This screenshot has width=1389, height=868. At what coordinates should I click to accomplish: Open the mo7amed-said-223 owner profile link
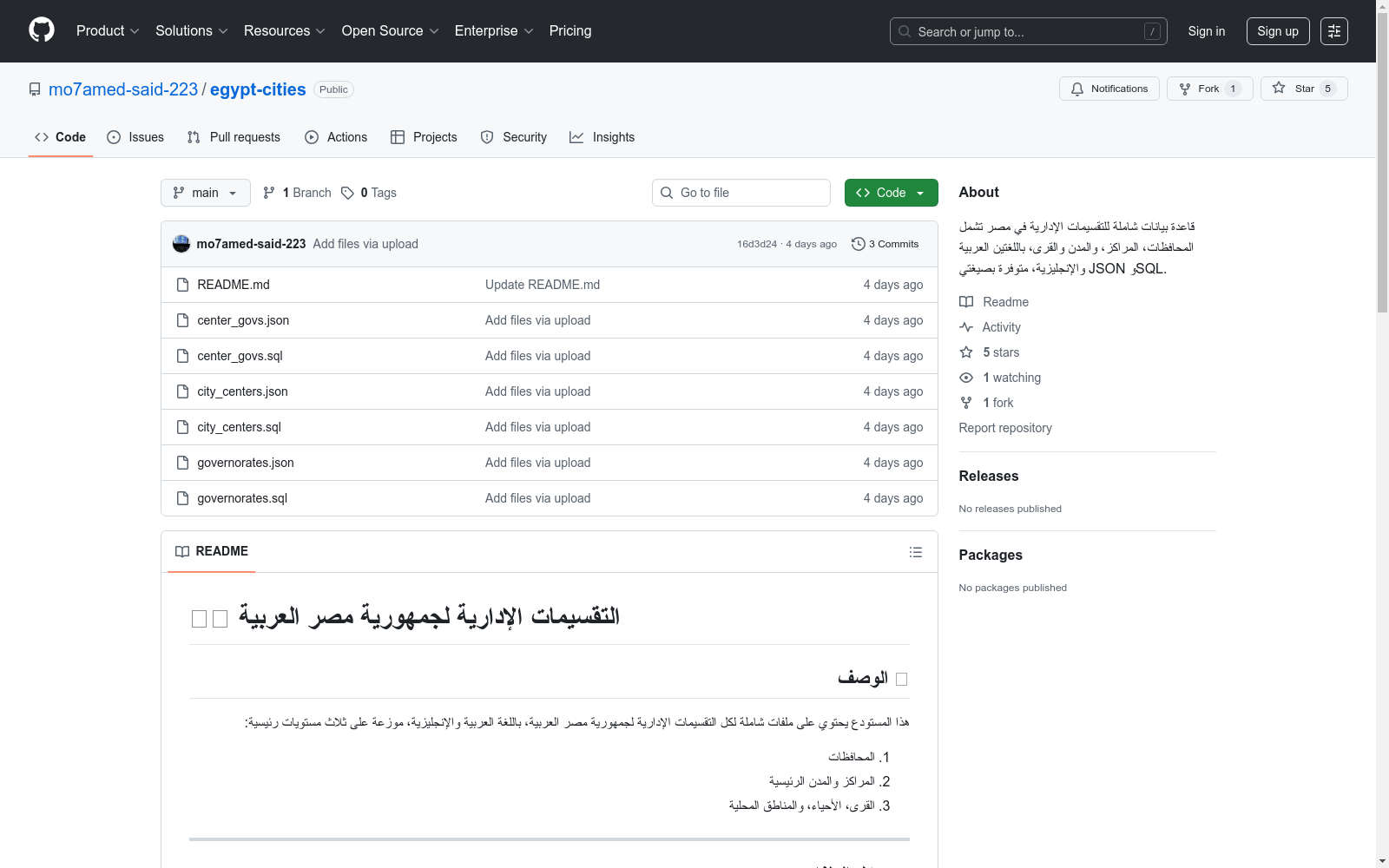123,89
